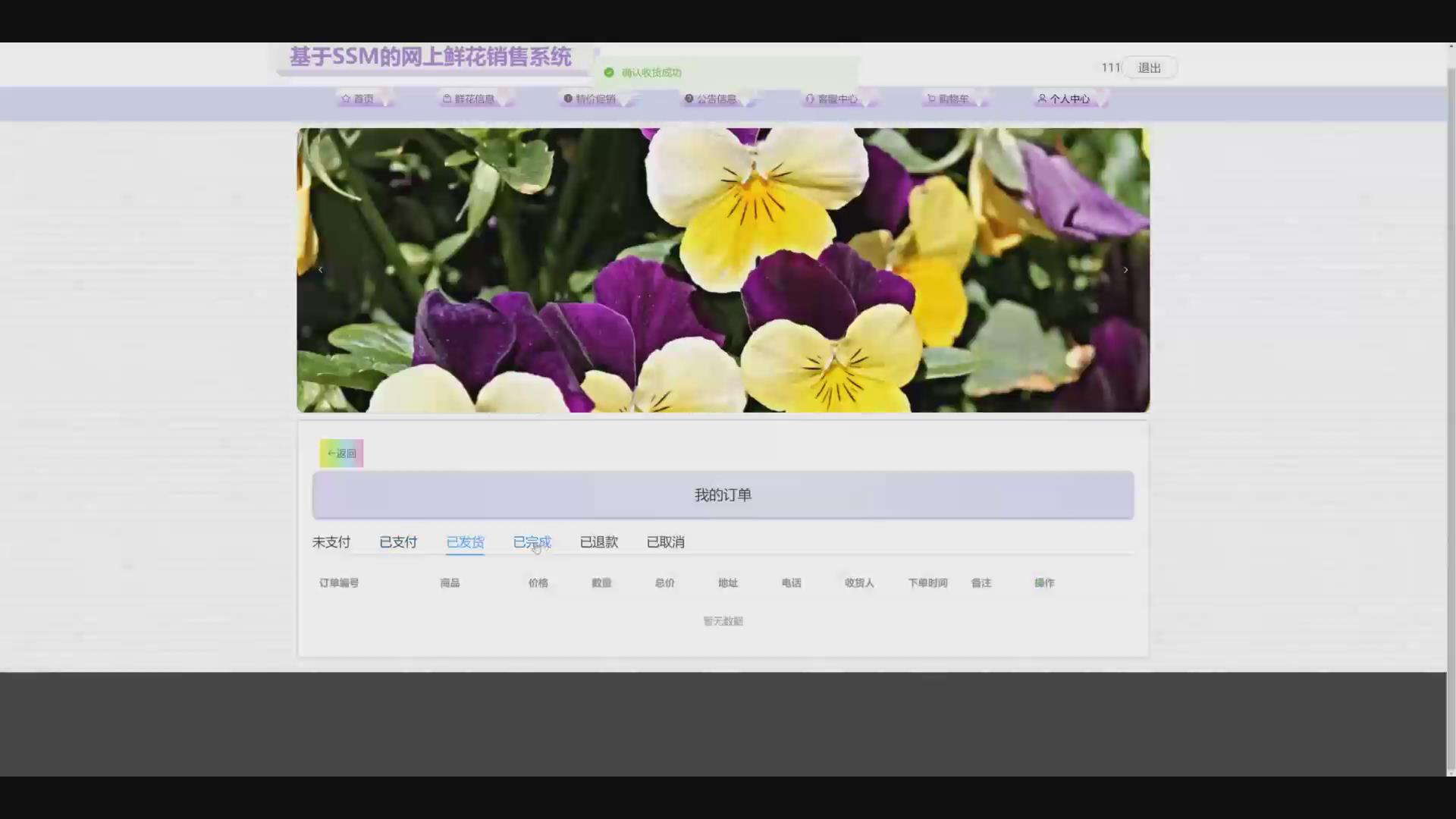Click the pansy flower banner image
1456x819 pixels.
tap(723, 270)
